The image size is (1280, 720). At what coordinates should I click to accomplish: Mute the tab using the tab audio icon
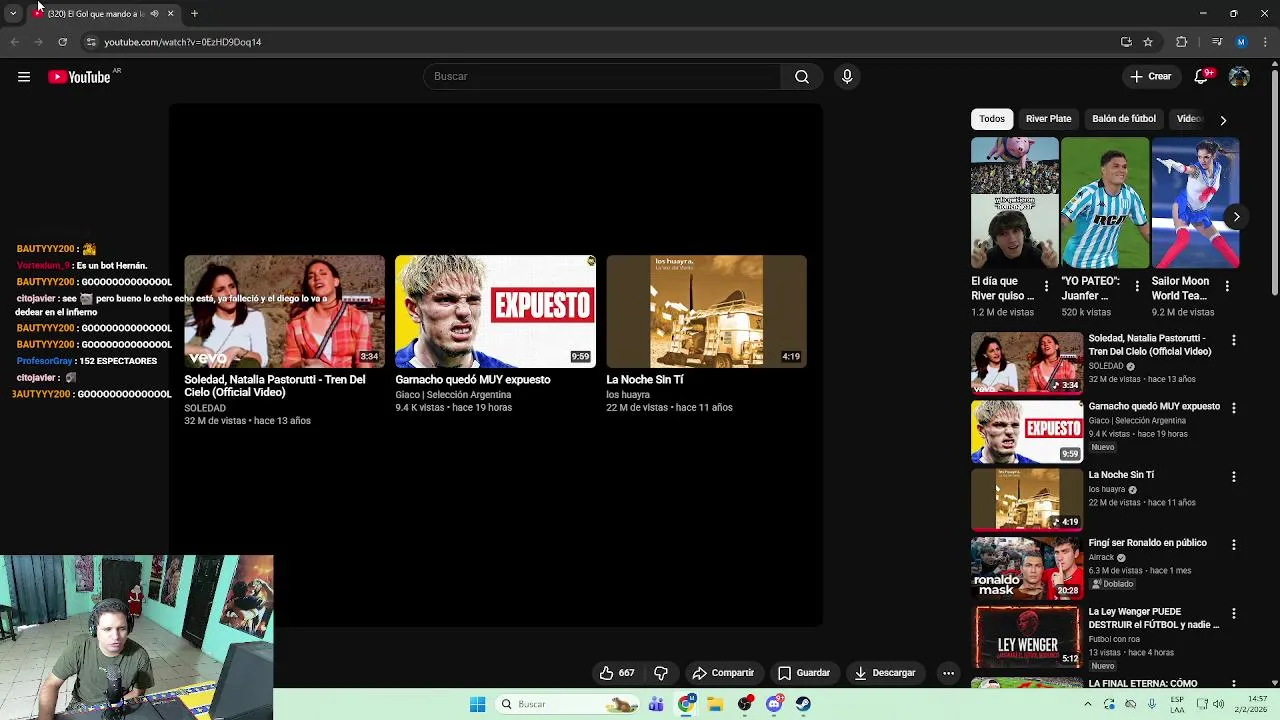click(154, 14)
